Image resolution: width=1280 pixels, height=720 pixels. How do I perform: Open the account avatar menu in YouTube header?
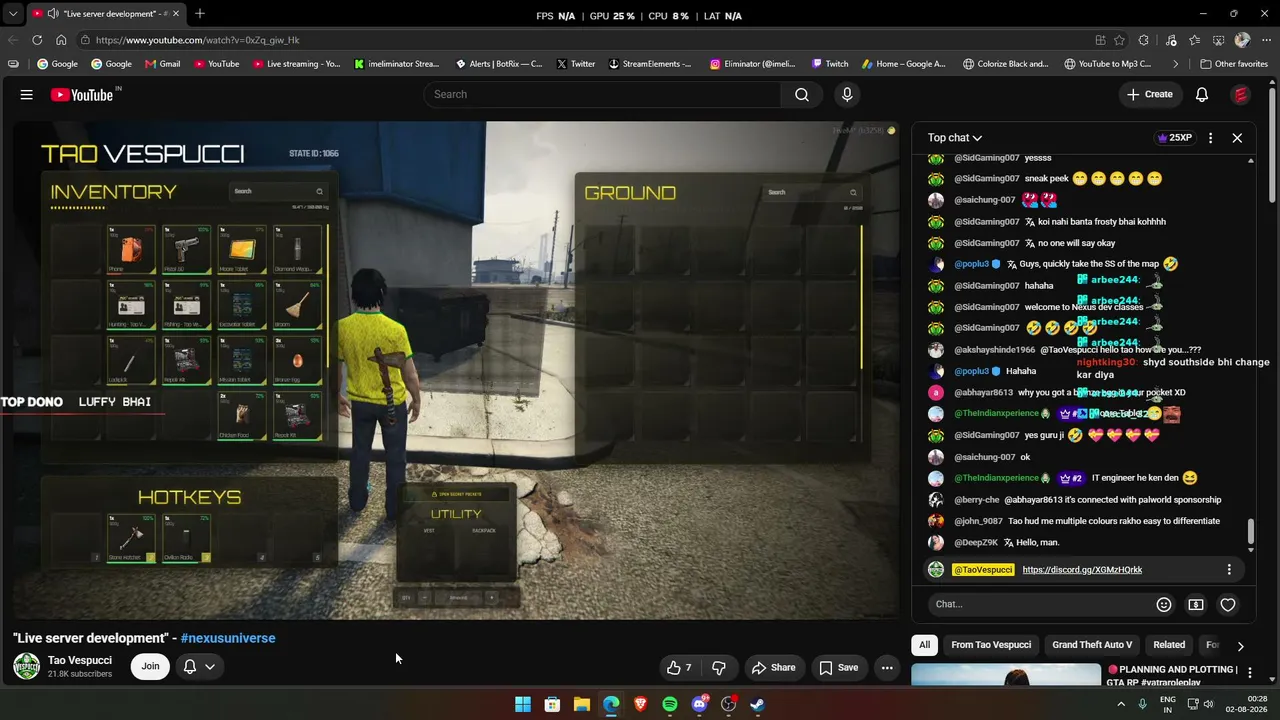1241,94
